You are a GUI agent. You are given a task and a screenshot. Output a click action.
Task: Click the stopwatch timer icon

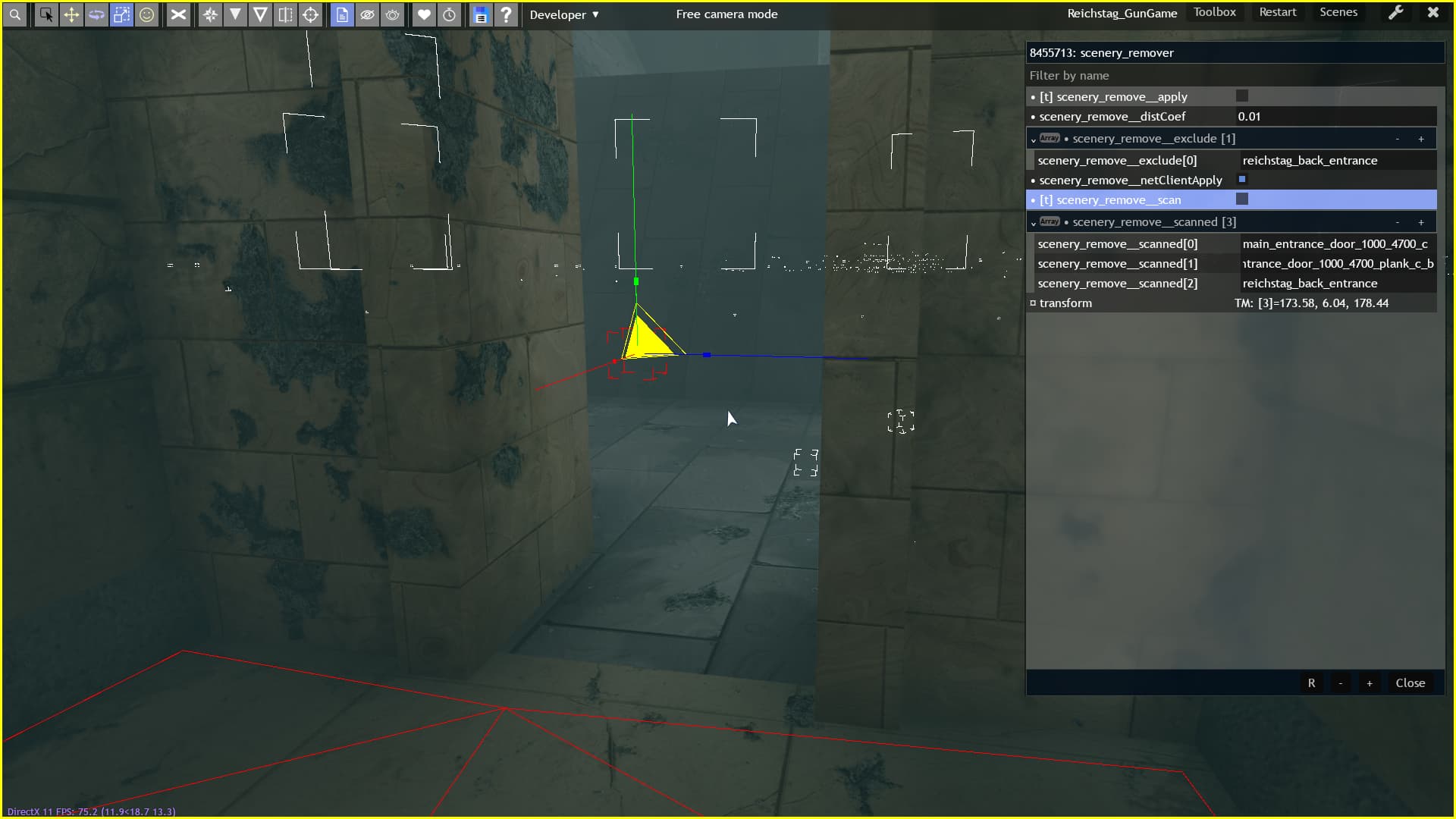pyautogui.click(x=449, y=14)
